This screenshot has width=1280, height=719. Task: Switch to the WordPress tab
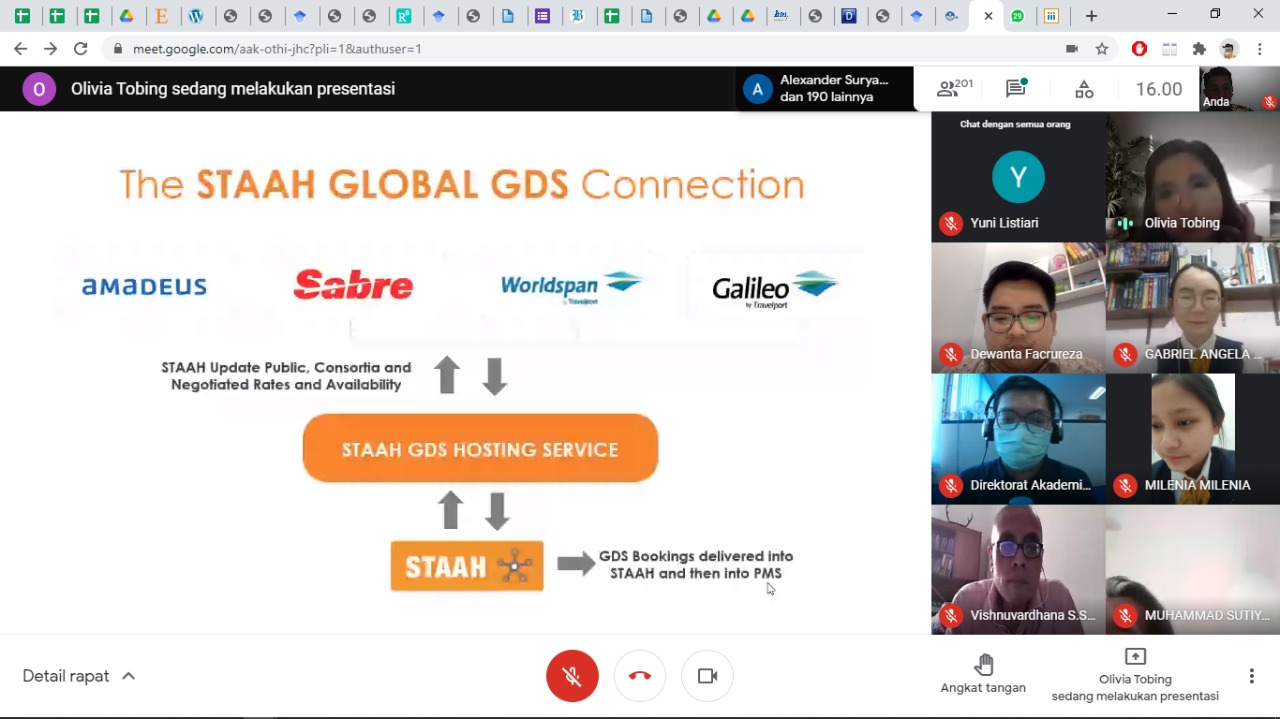point(196,16)
